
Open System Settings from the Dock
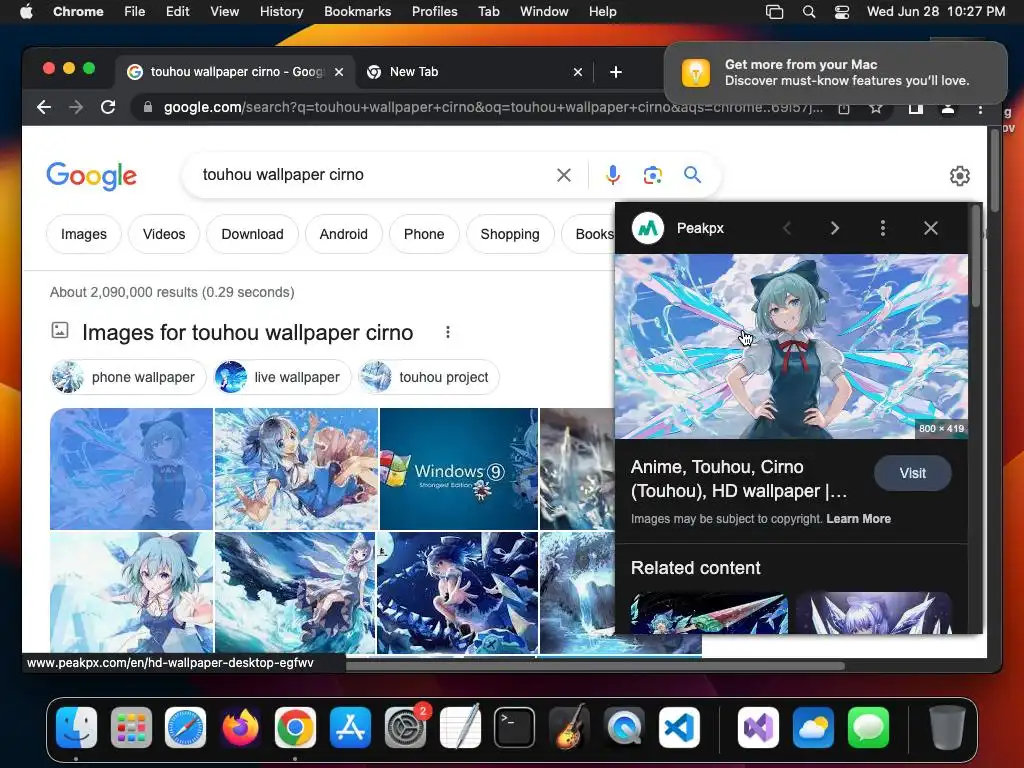coord(405,727)
